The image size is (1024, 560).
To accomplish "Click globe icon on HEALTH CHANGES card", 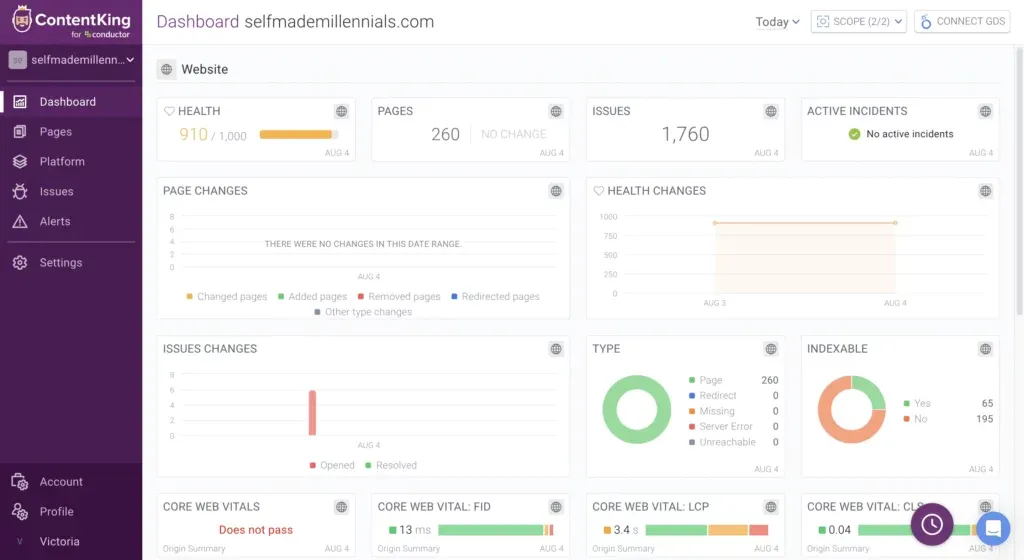I will pos(985,191).
